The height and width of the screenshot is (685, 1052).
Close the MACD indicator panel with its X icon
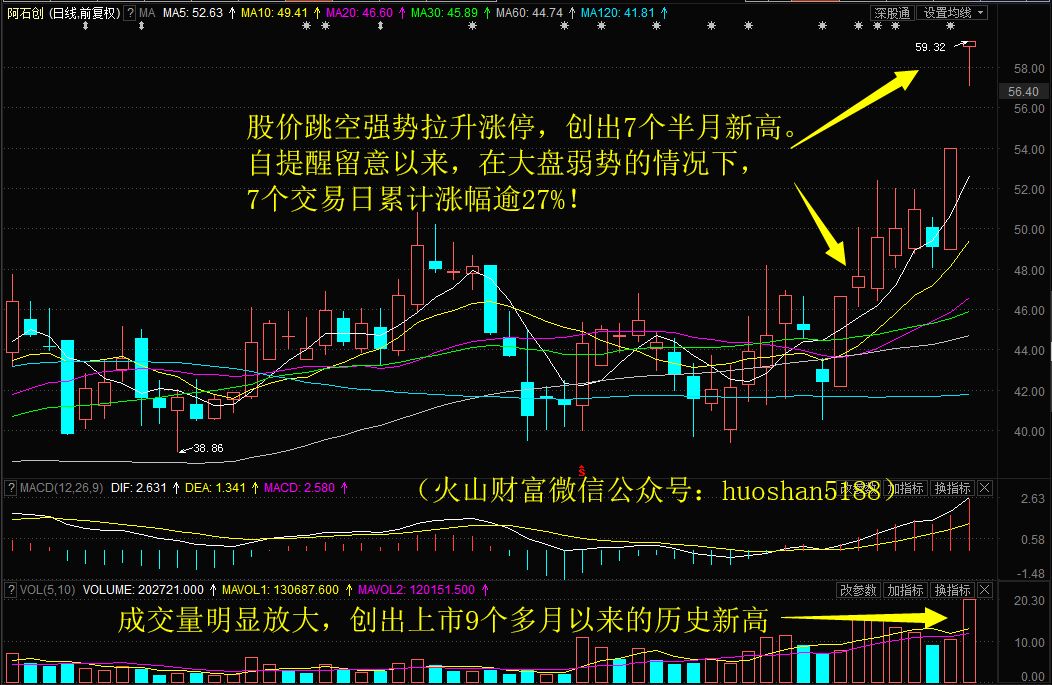pos(984,487)
